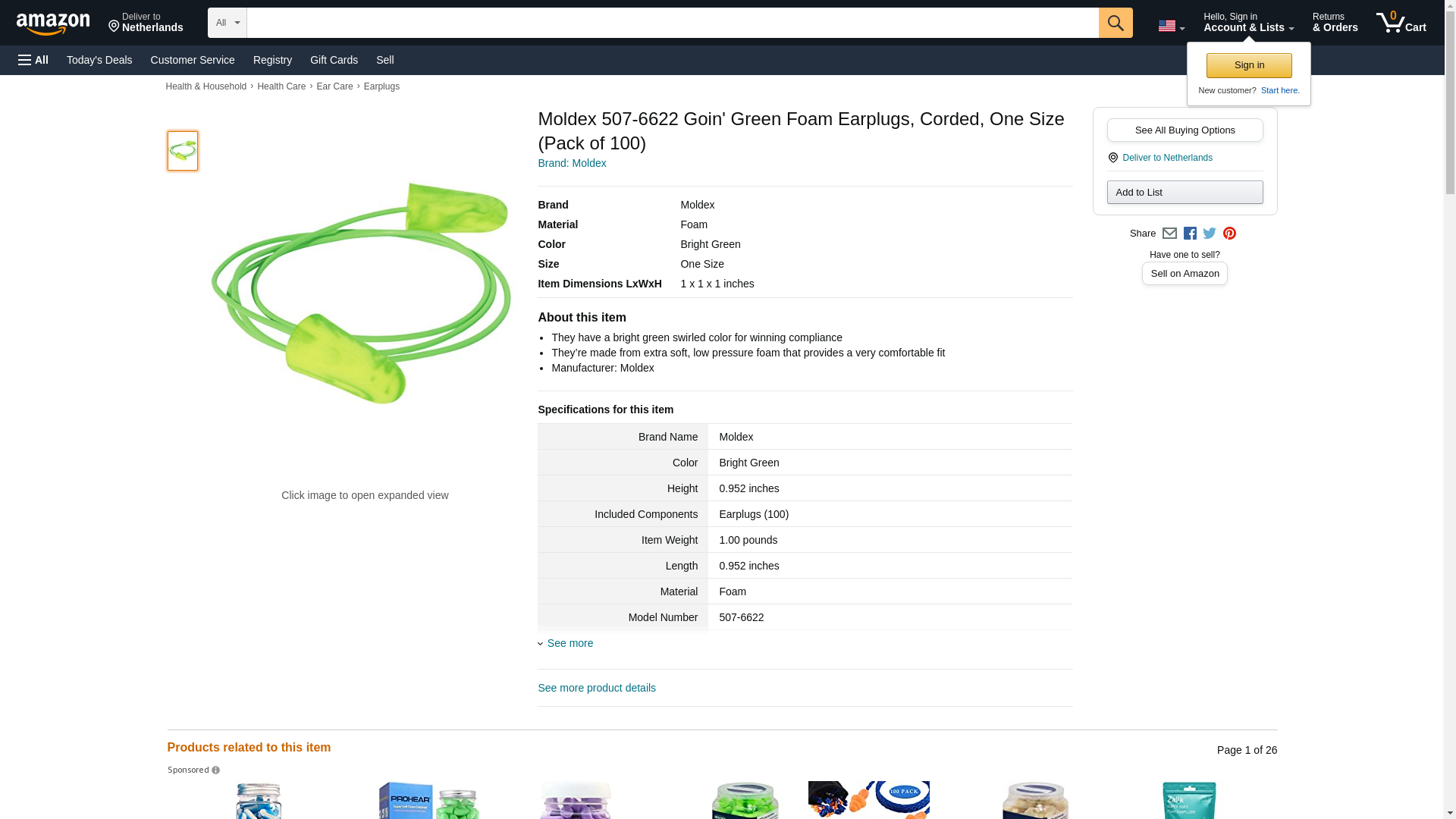The height and width of the screenshot is (819, 1456).
Task: Open Today's Deals
Action: pyautogui.click(x=99, y=60)
